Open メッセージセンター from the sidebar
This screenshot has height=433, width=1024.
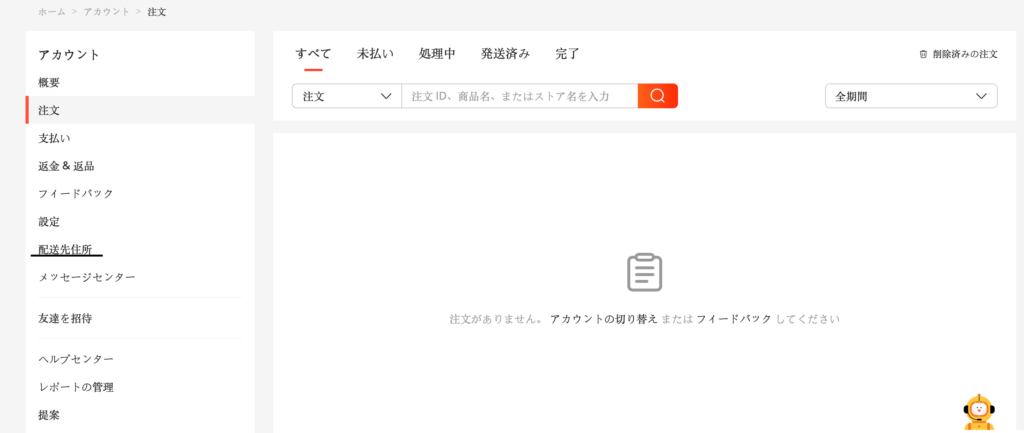click(x=87, y=277)
